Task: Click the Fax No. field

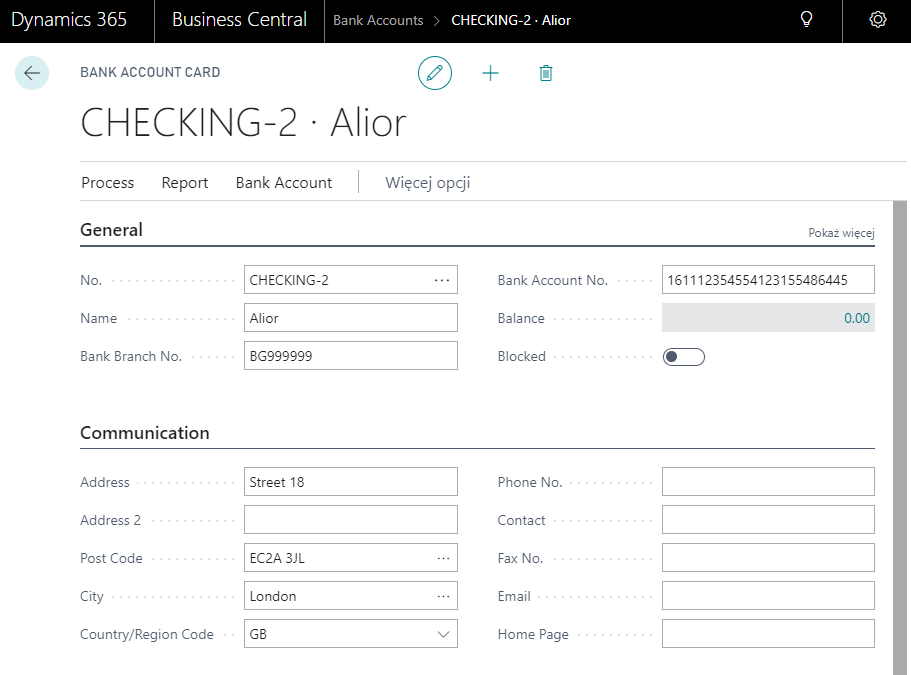Action: coord(768,558)
